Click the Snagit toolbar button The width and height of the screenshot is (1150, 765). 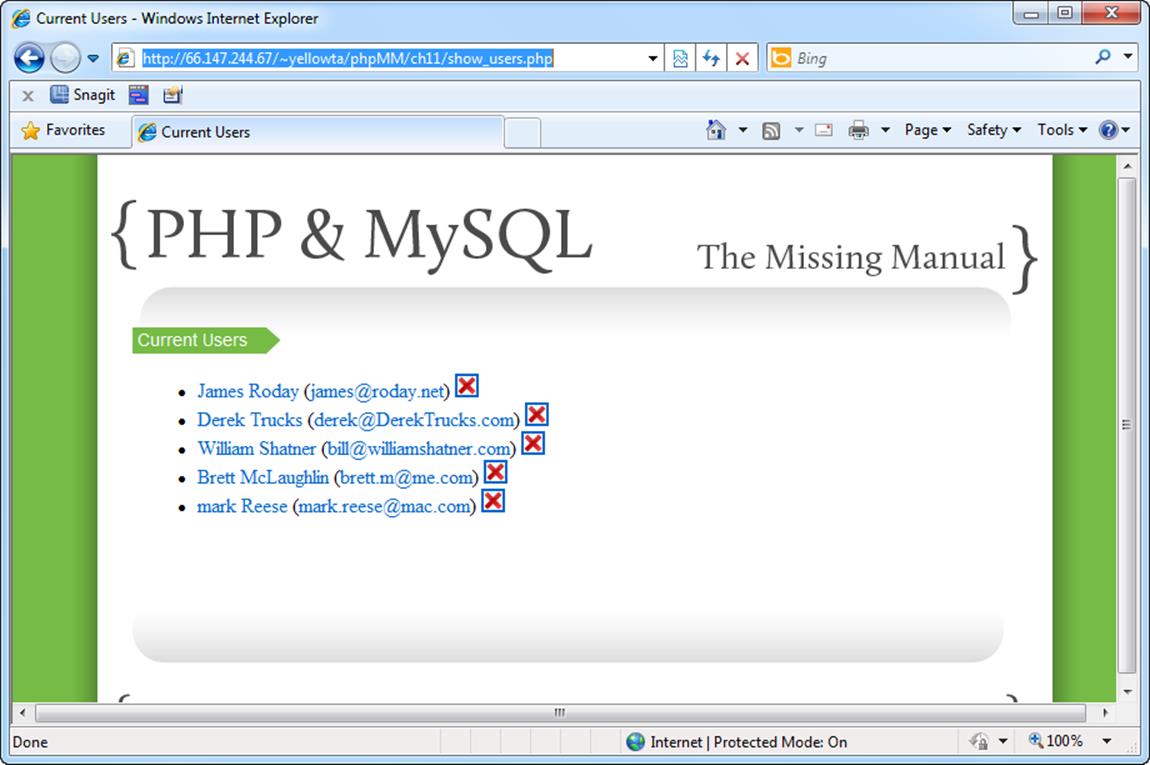[x=82, y=95]
